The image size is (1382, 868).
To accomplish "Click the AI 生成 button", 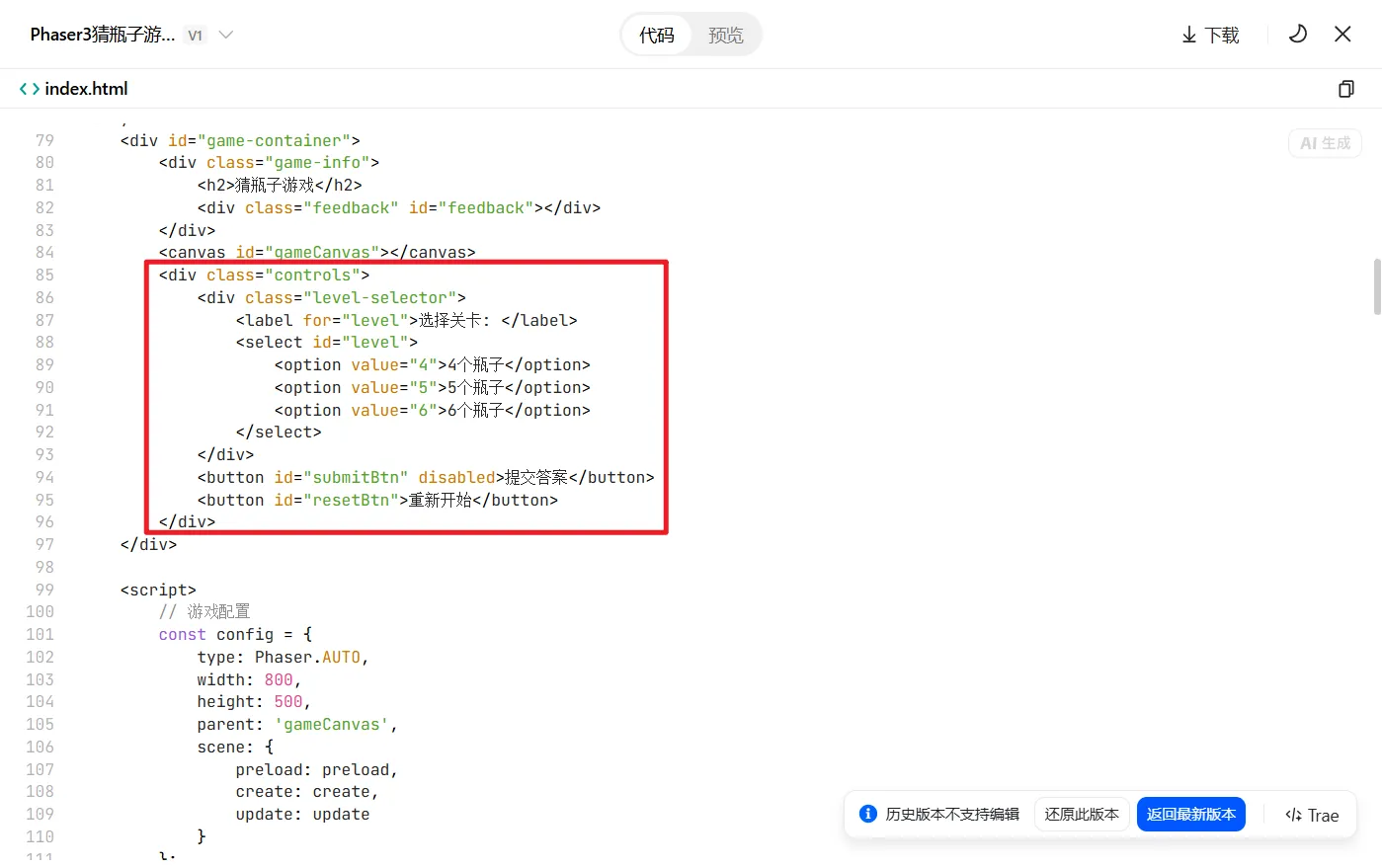I will [1325, 143].
